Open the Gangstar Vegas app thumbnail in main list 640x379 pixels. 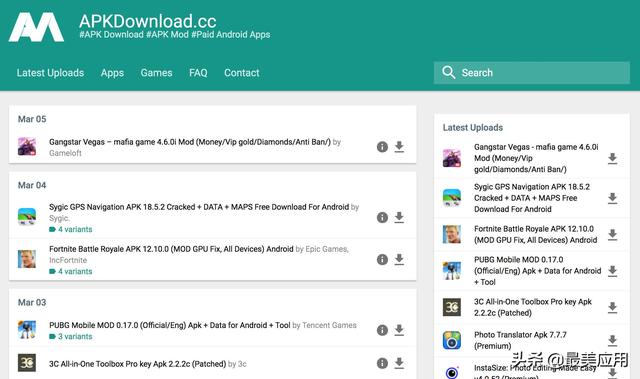coord(27,146)
